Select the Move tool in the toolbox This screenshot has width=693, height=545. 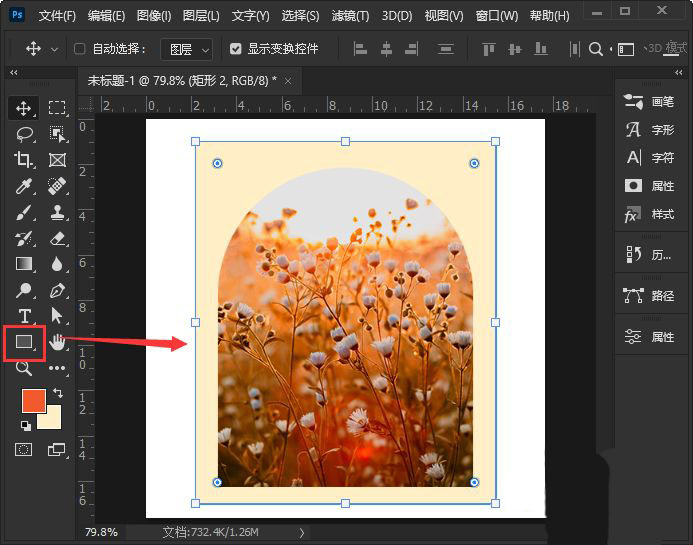point(23,108)
